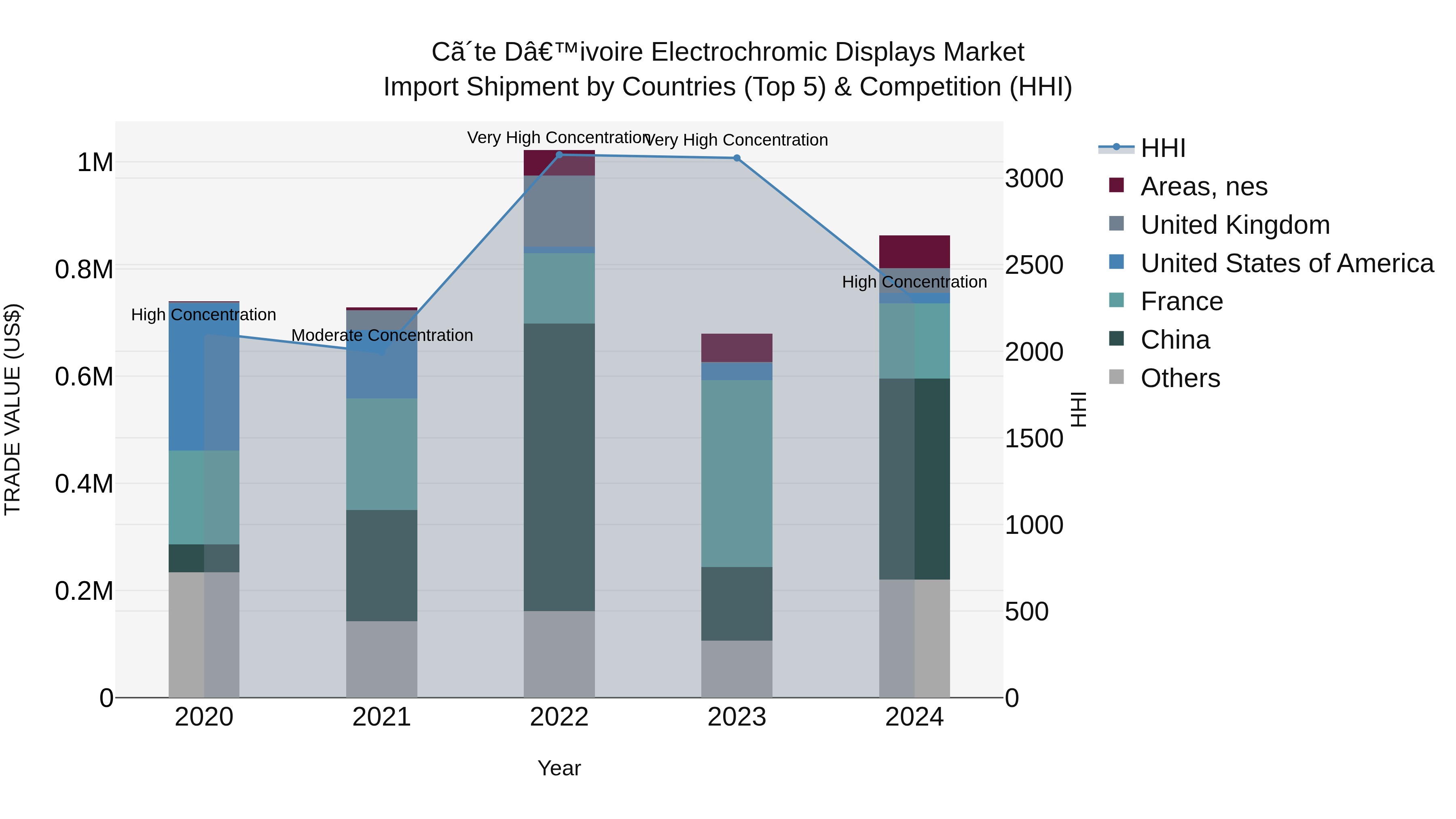Click the United Kingdom slate legend swatch

[1116, 223]
